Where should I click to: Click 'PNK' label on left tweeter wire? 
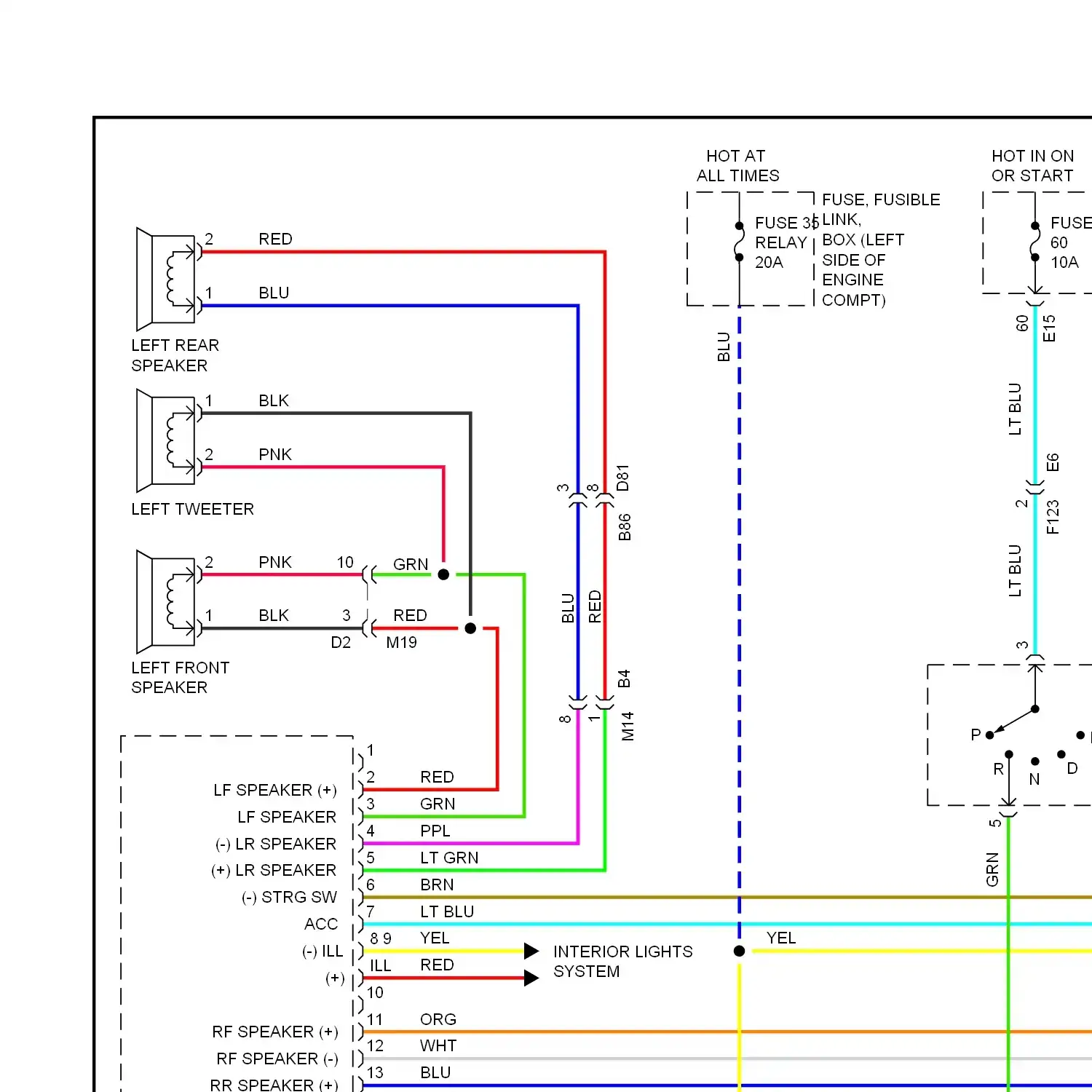point(275,454)
